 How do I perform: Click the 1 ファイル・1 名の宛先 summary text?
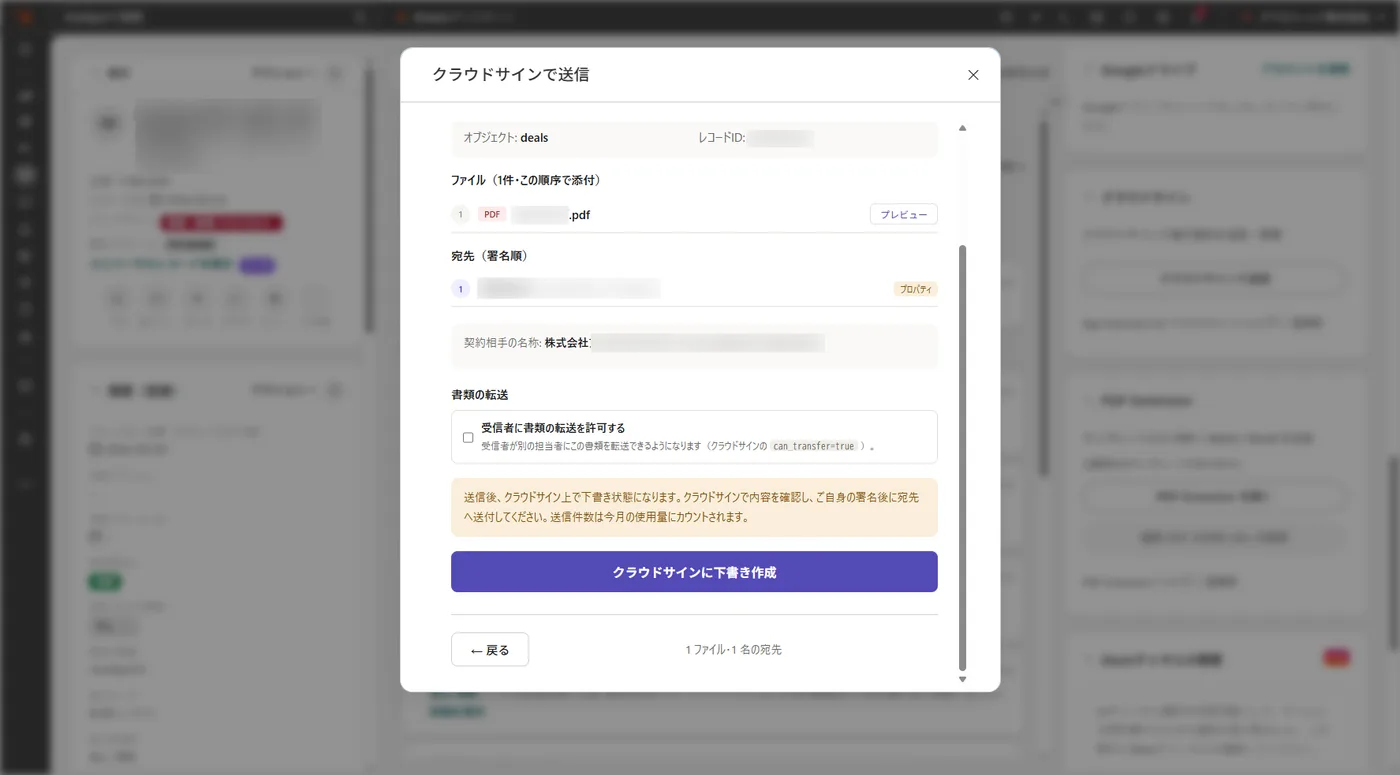click(733, 650)
